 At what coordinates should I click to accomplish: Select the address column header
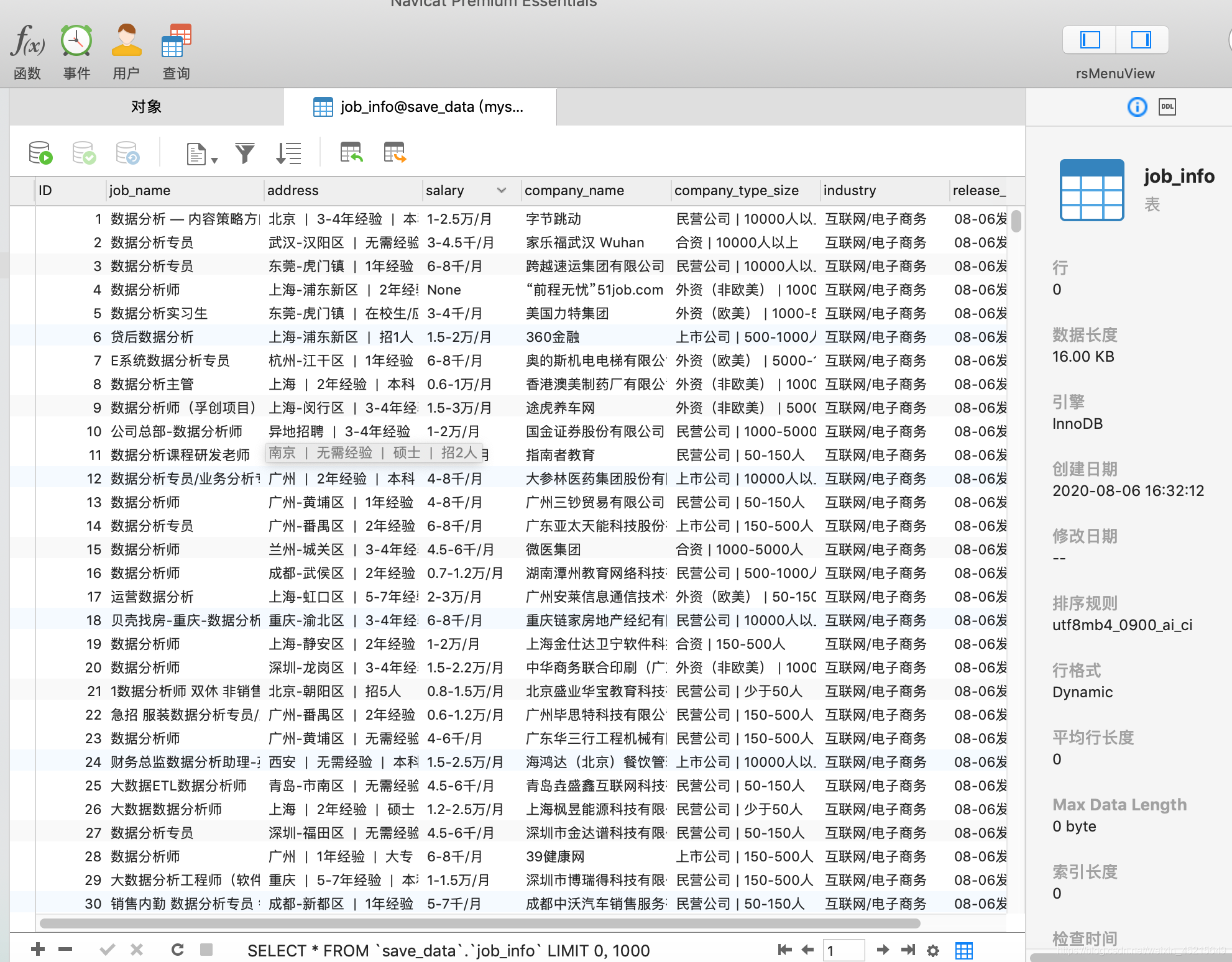coord(343,190)
